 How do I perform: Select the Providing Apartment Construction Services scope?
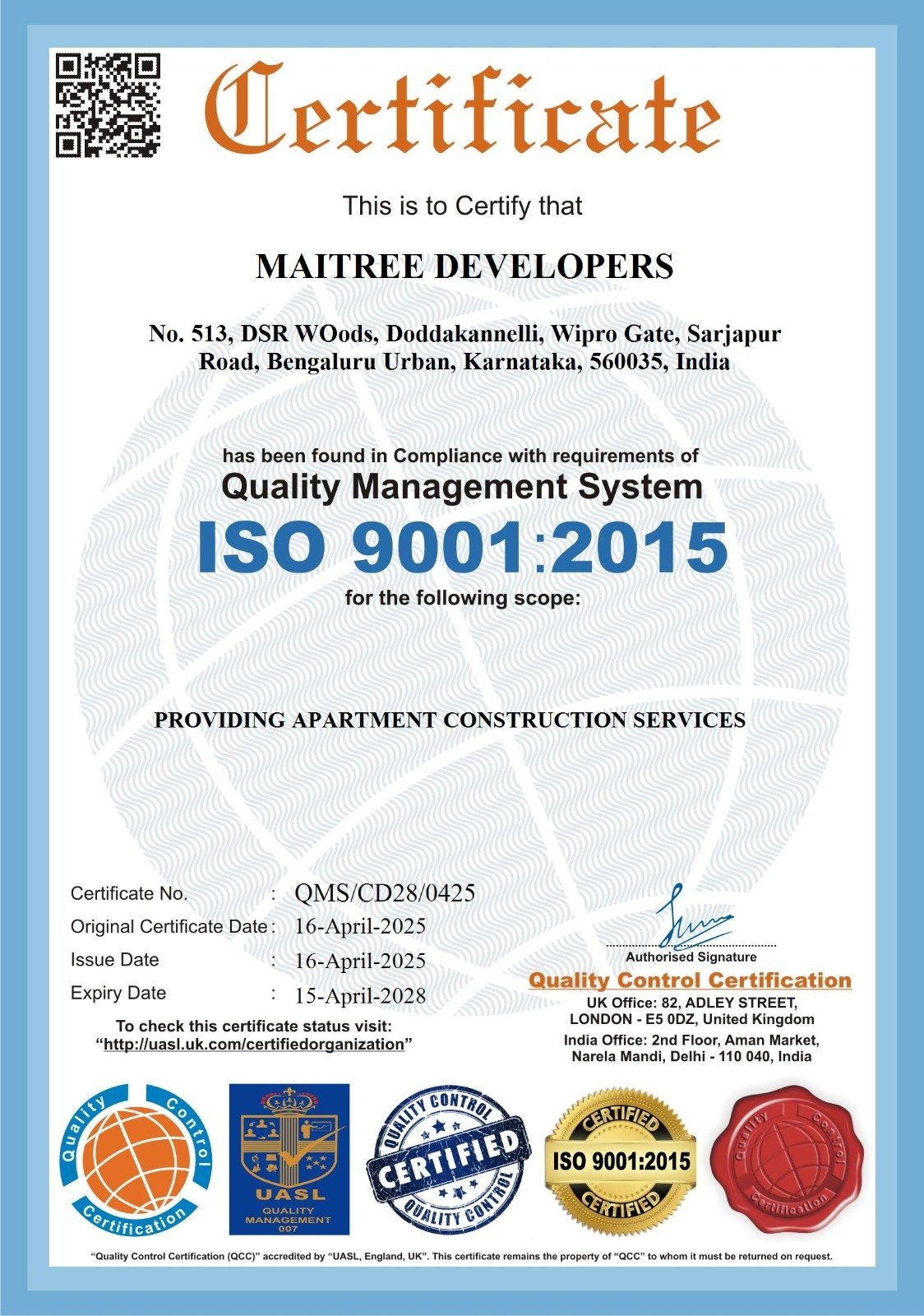pyautogui.click(x=450, y=720)
